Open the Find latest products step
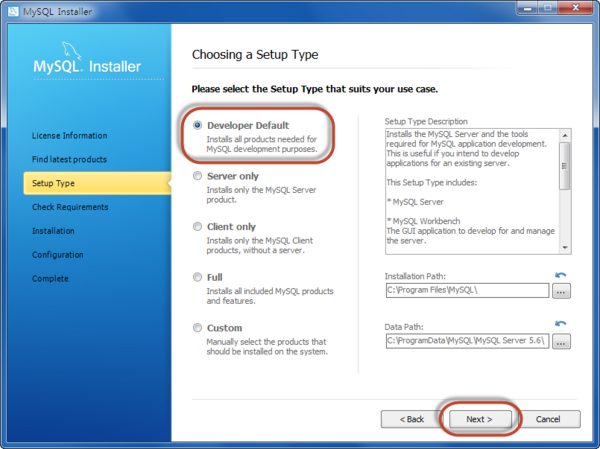This screenshot has height=449, width=600. coord(69,159)
